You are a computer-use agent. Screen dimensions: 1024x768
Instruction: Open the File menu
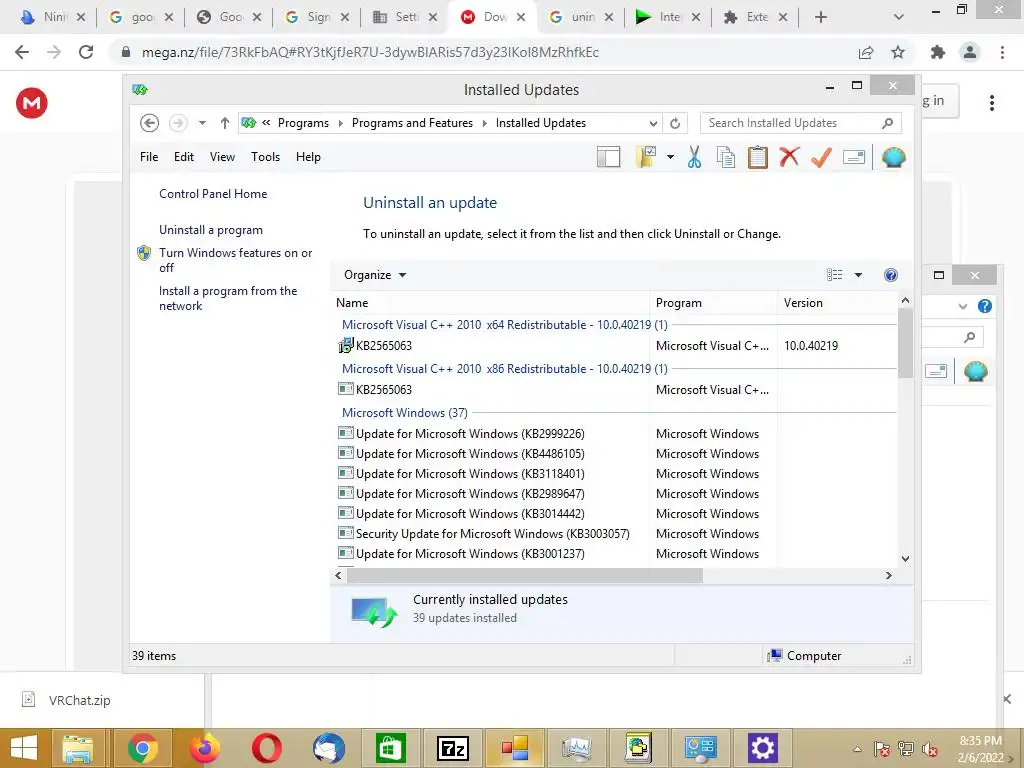click(149, 157)
